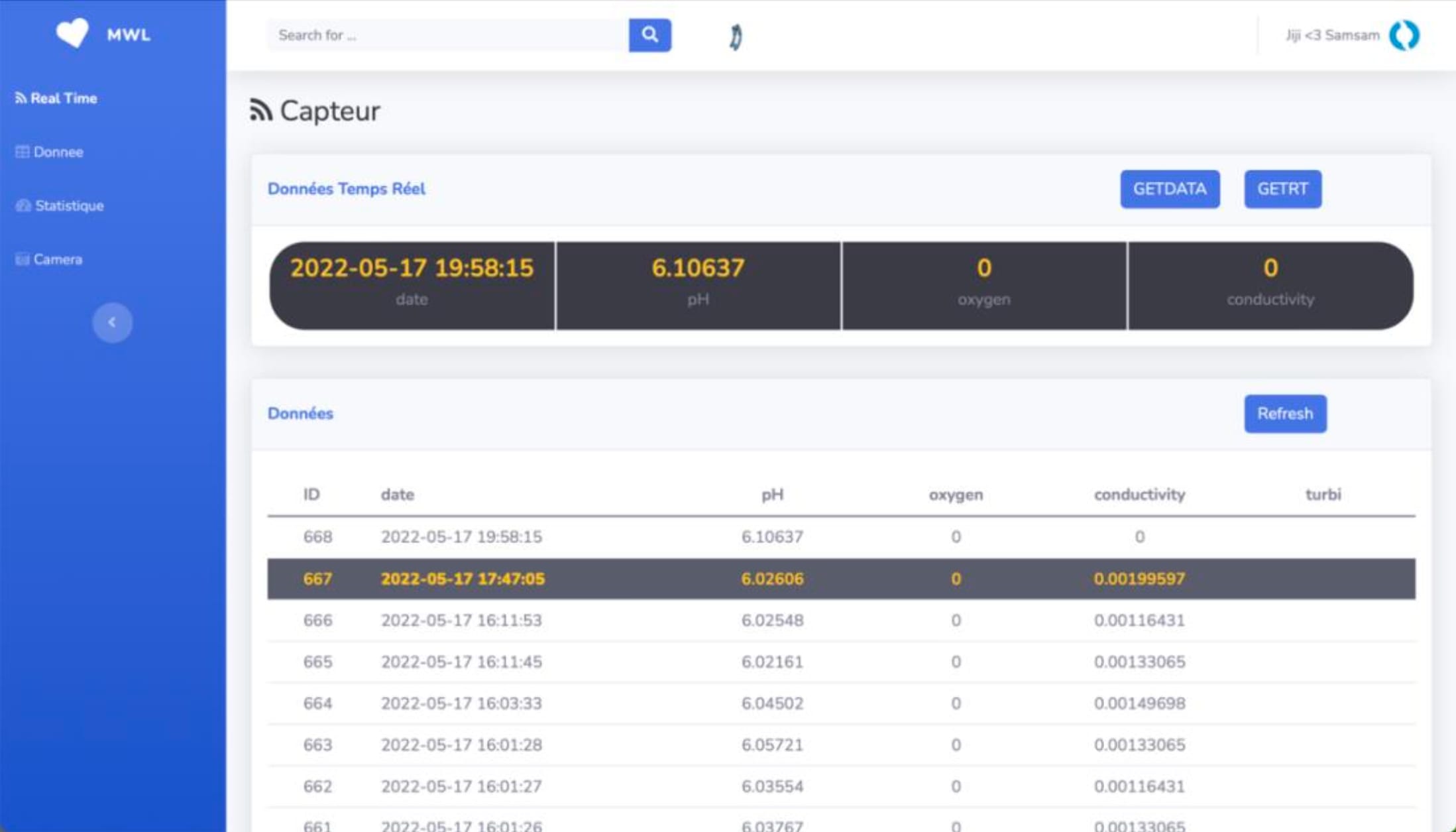The width and height of the screenshot is (1456, 832).
Task: Click the conductivity column header
Action: coord(1139,495)
